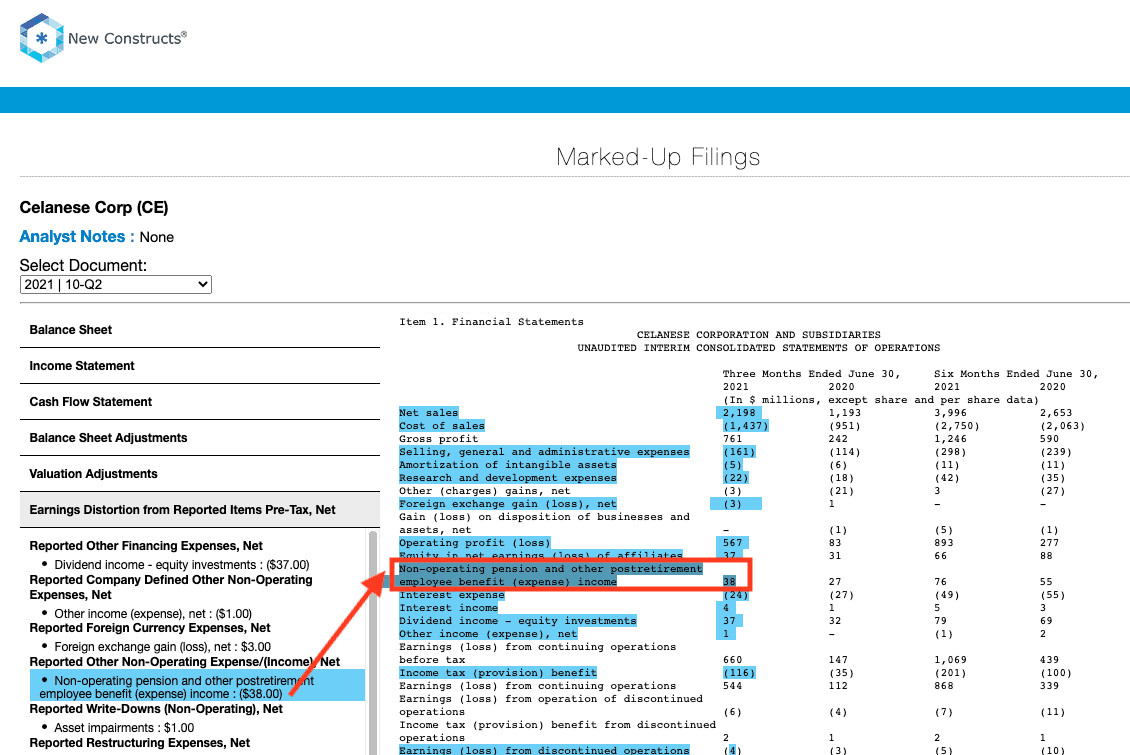The width and height of the screenshot is (1130, 755).
Task: Click the Celanese Corp (CE) company title
Action: point(94,207)
